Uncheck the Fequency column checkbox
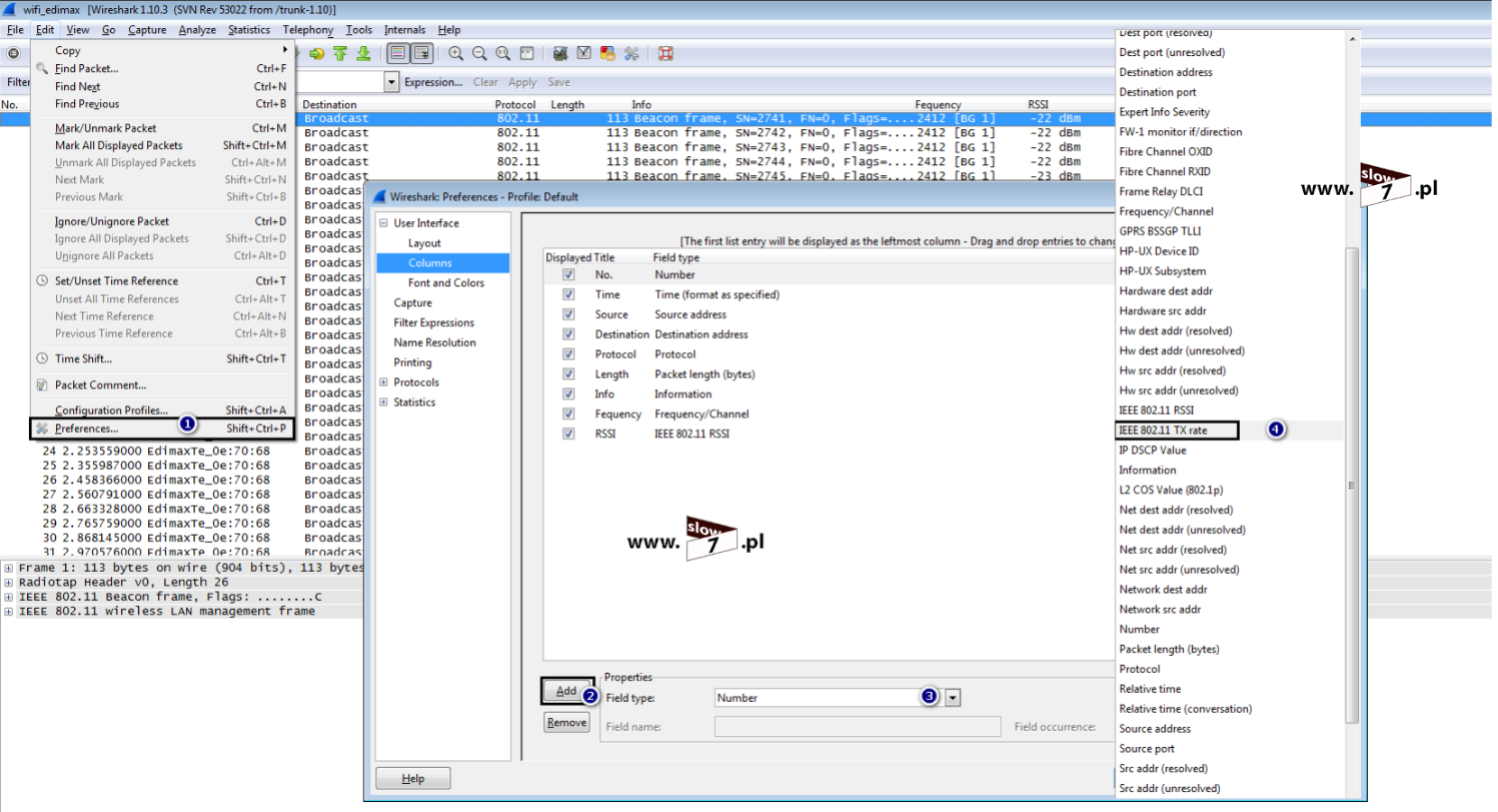Viewport: 1498px width, 812px height. coord(569,413)
